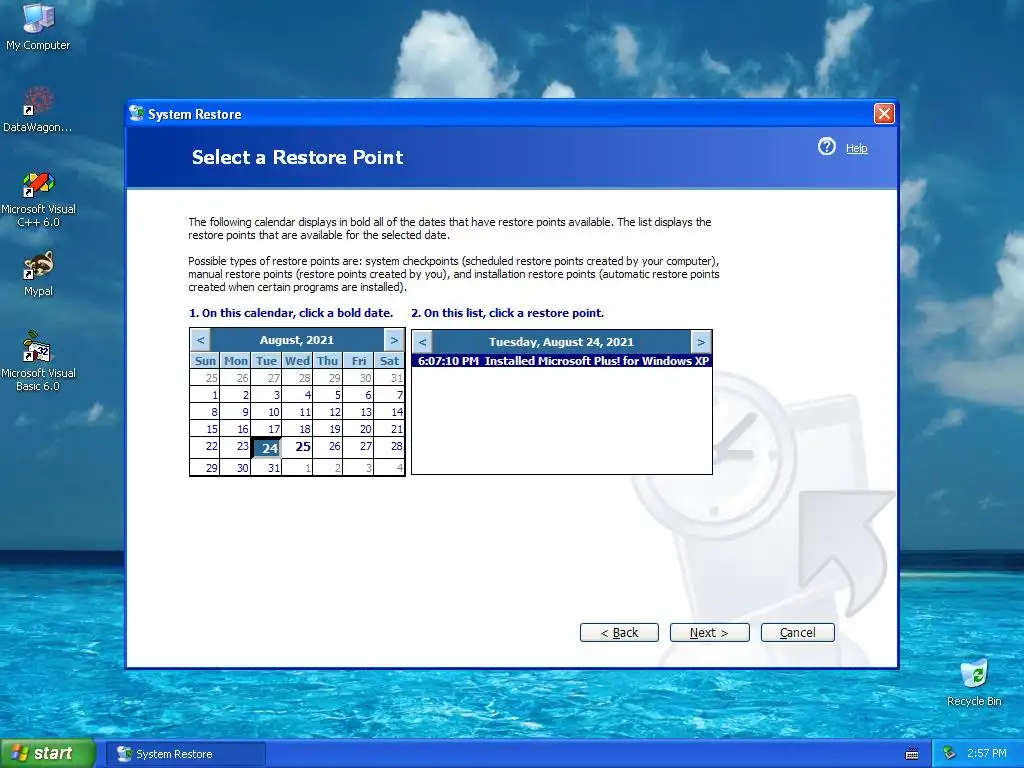Show previous day's restore points list

pyautogui.click(x=423, y=342)
